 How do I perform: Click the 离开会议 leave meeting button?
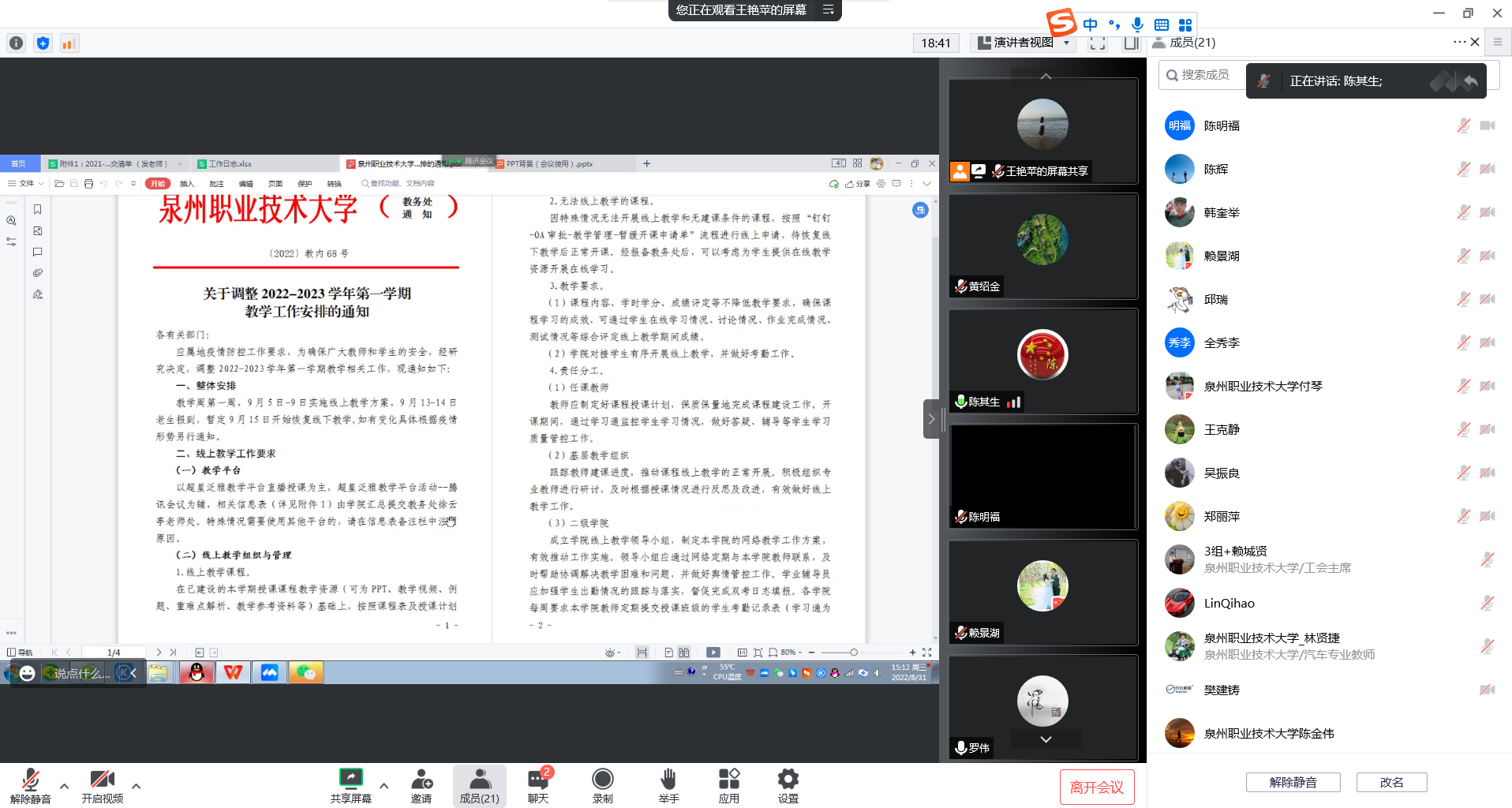click(x=1096, y=787)
